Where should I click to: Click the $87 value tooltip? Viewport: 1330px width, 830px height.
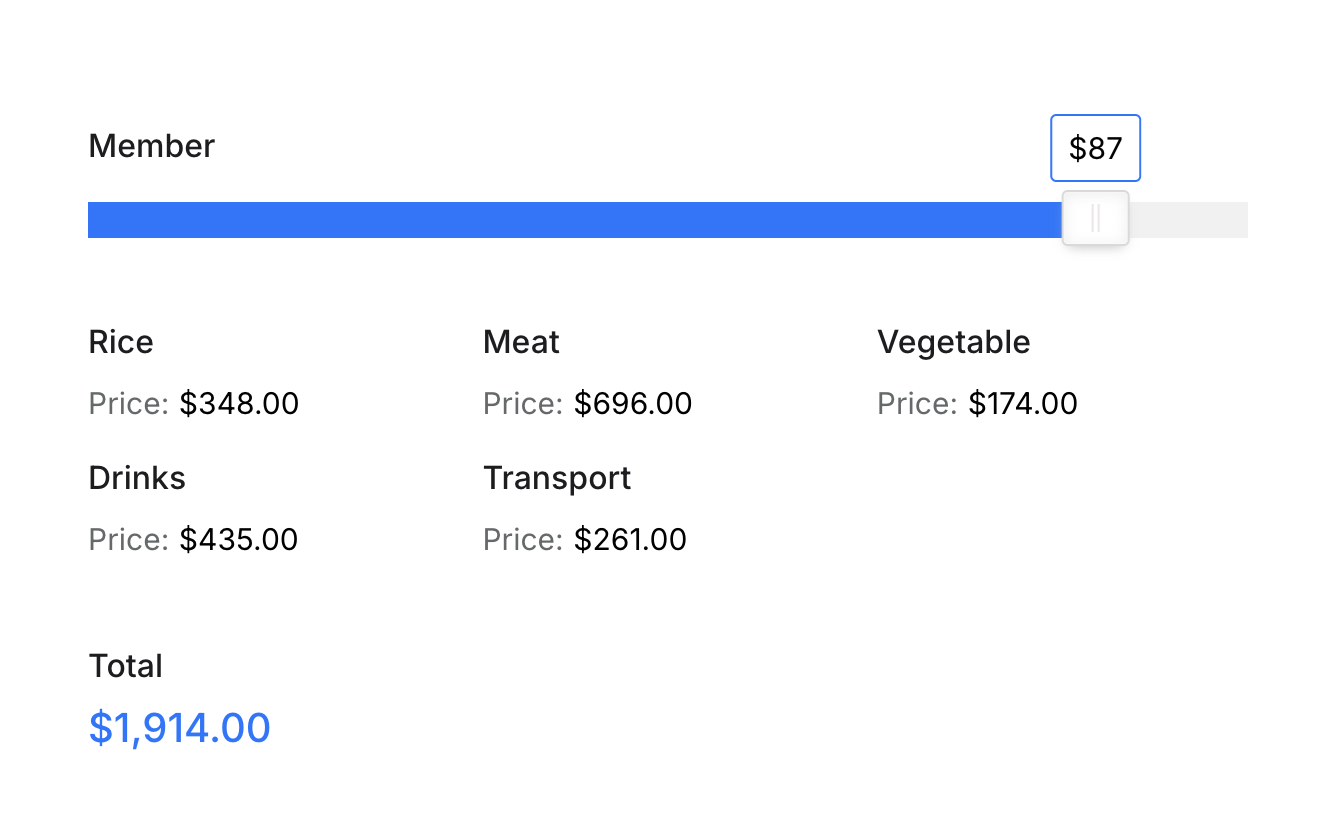tap(1095, 148)
